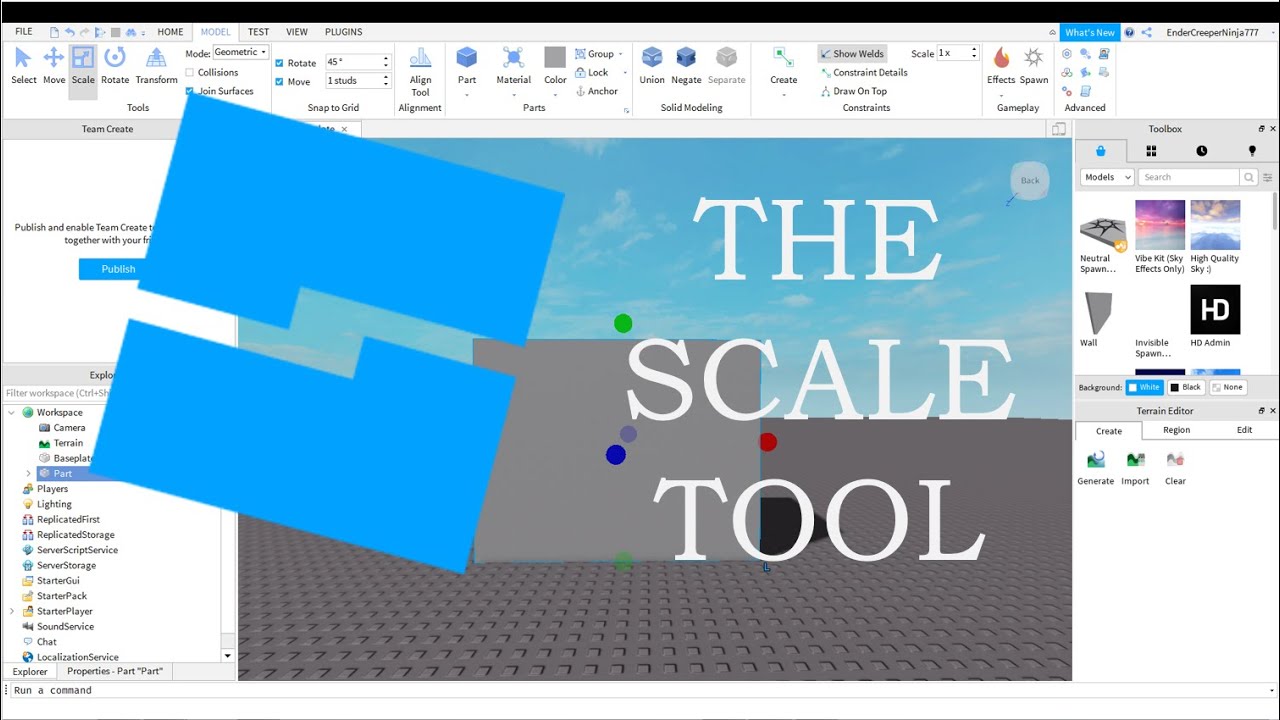Open the Toolbox search filter options
The height and width of the screenshot is (720, 1280).
pyautogui.click(x=1268, y=177)
